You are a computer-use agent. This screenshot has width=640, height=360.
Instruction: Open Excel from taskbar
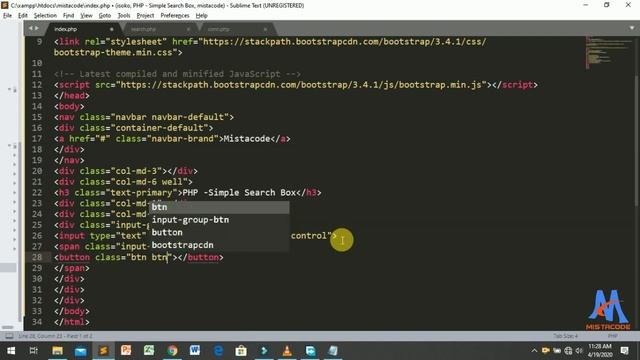[x=149, y=351]
